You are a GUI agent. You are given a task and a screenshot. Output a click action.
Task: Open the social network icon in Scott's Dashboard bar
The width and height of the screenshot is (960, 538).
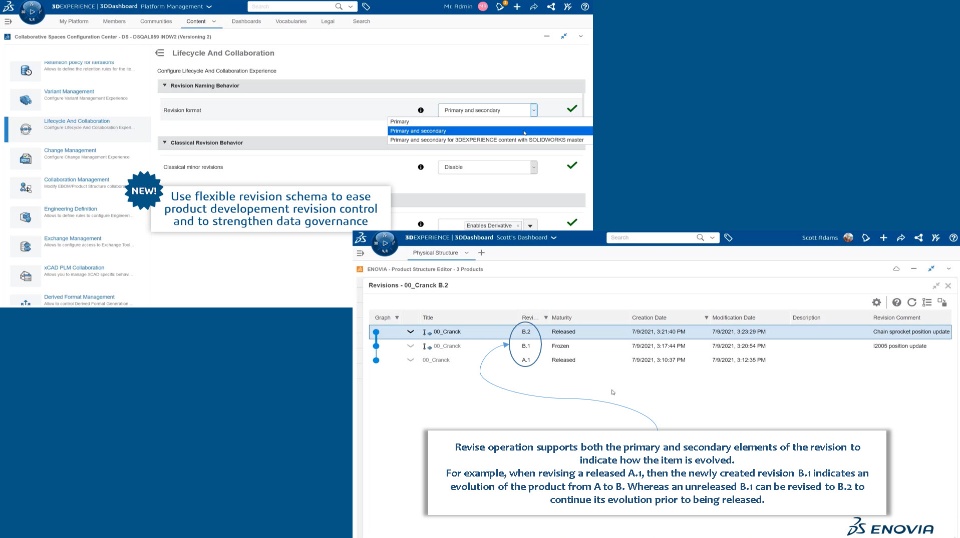[918, 237]
